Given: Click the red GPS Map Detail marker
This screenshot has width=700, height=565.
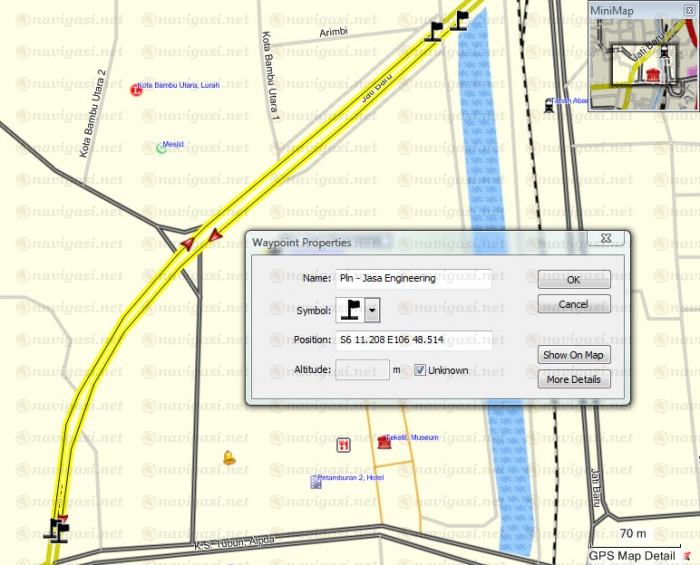Looking at the screenshot, I should coord(687,555).
